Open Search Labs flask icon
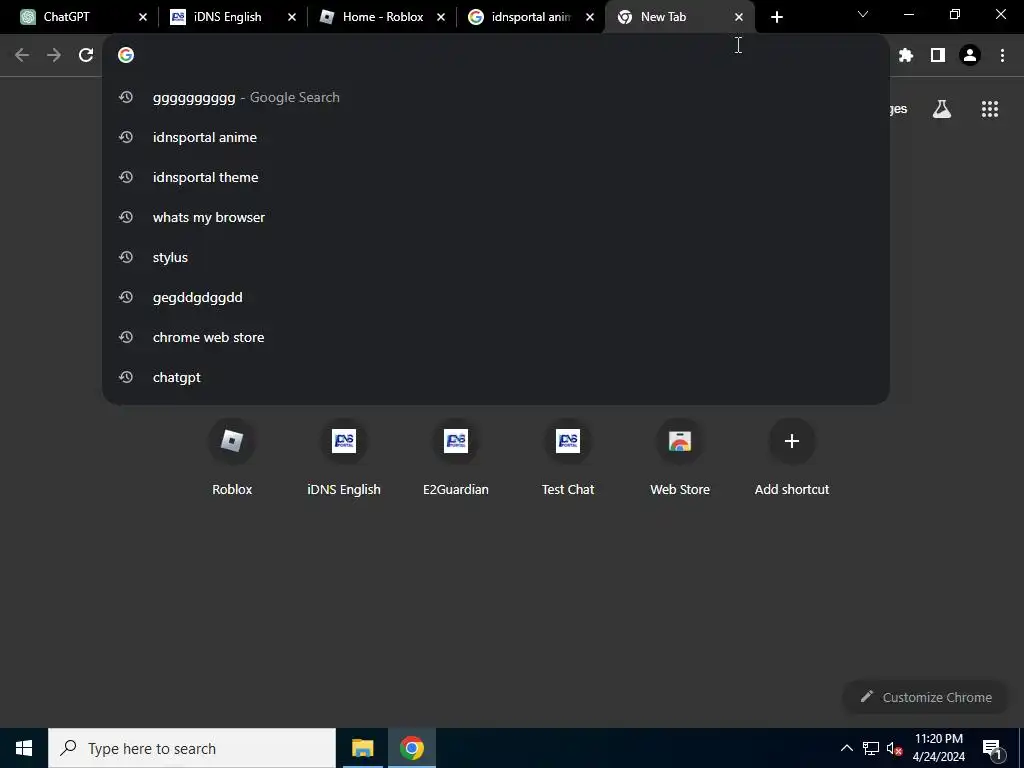This screenshot has width=1024, height=768. click(x=942, y=109)
